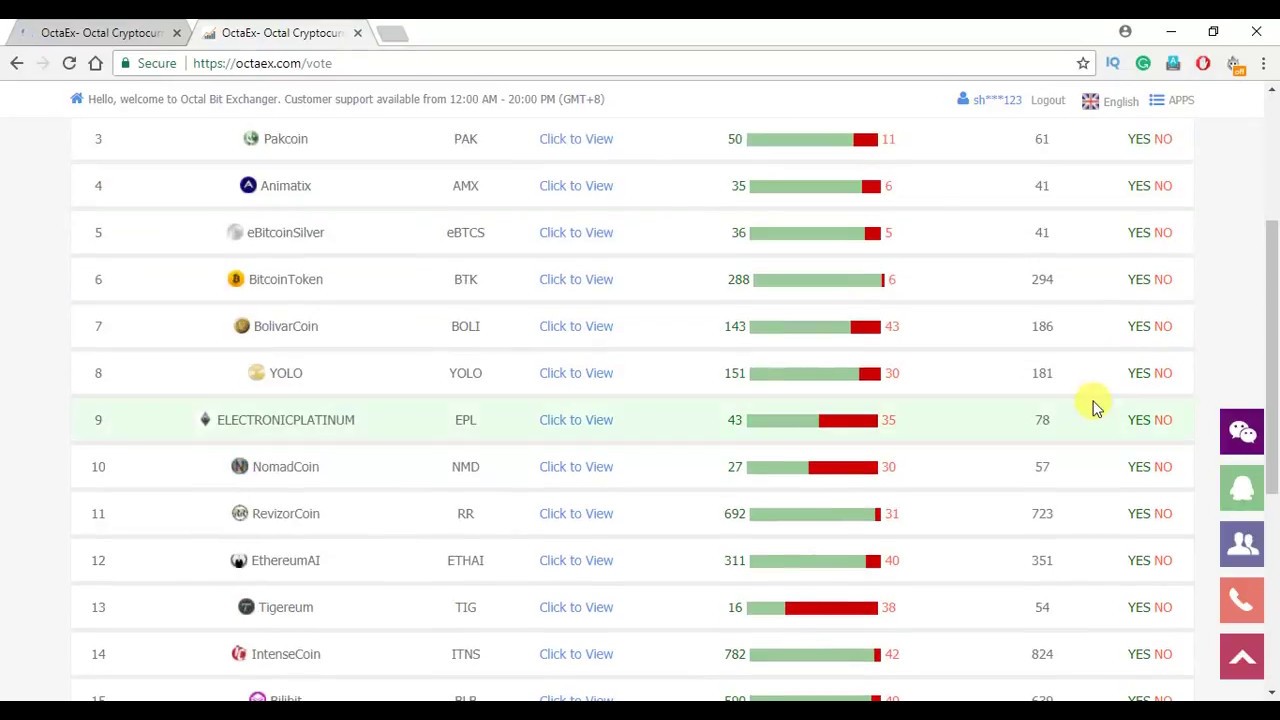Click the NomadCoin coin logo
The width and height of the screenshot is (1280, 720).
coord(240,466)
